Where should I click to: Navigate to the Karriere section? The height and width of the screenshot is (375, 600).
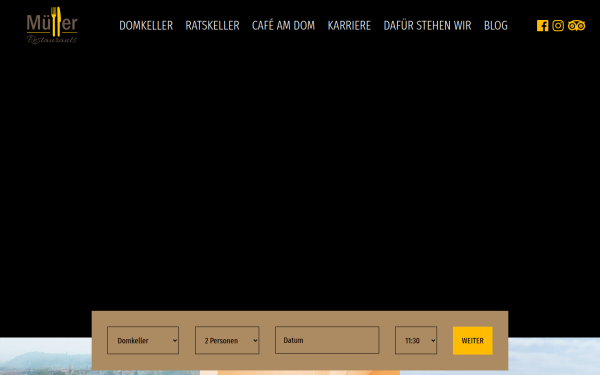[349, 26]
